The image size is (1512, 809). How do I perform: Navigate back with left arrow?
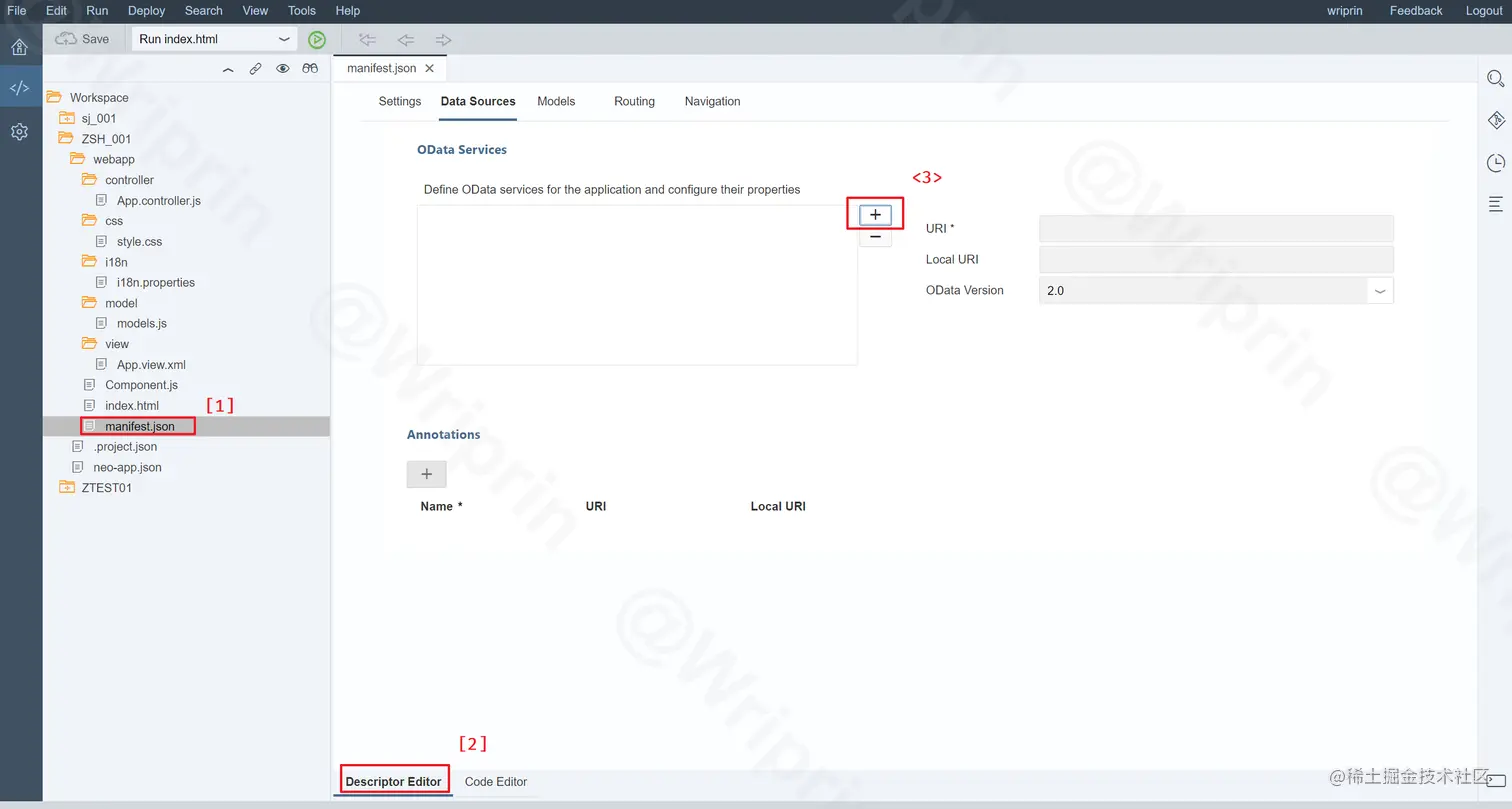pos(405,40)
